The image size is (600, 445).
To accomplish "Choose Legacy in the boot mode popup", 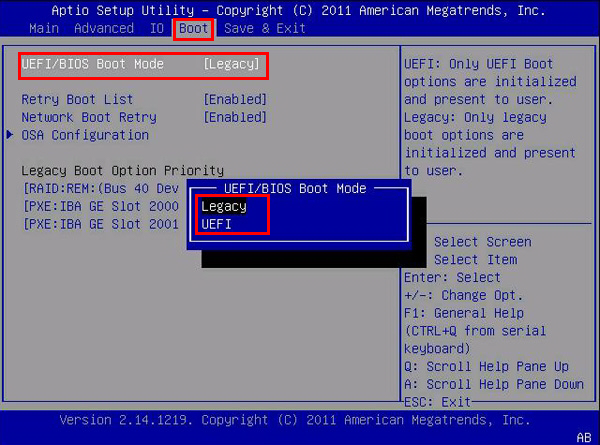I will pos(223,206).
